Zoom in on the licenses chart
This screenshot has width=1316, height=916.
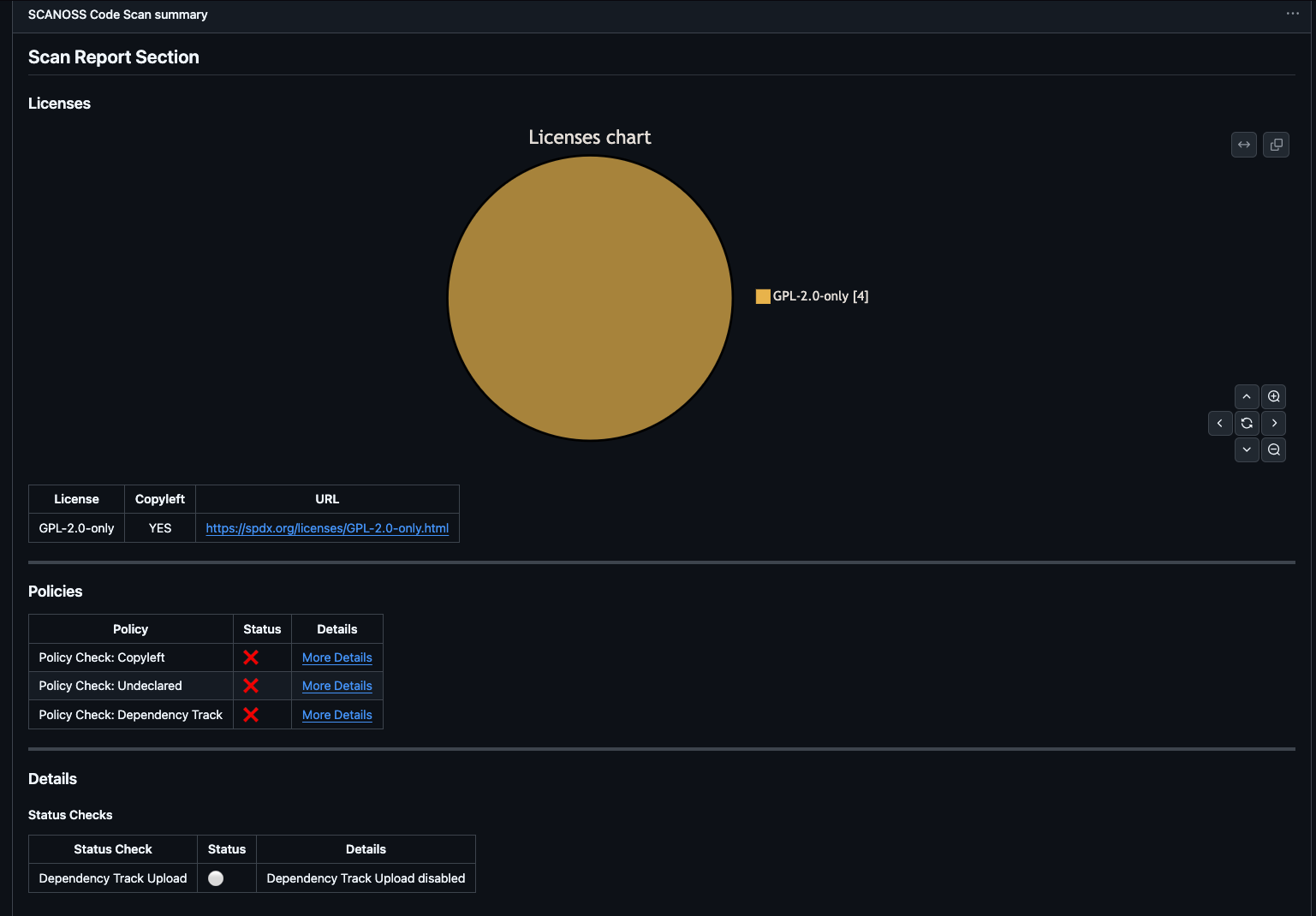coord(1273,396)
